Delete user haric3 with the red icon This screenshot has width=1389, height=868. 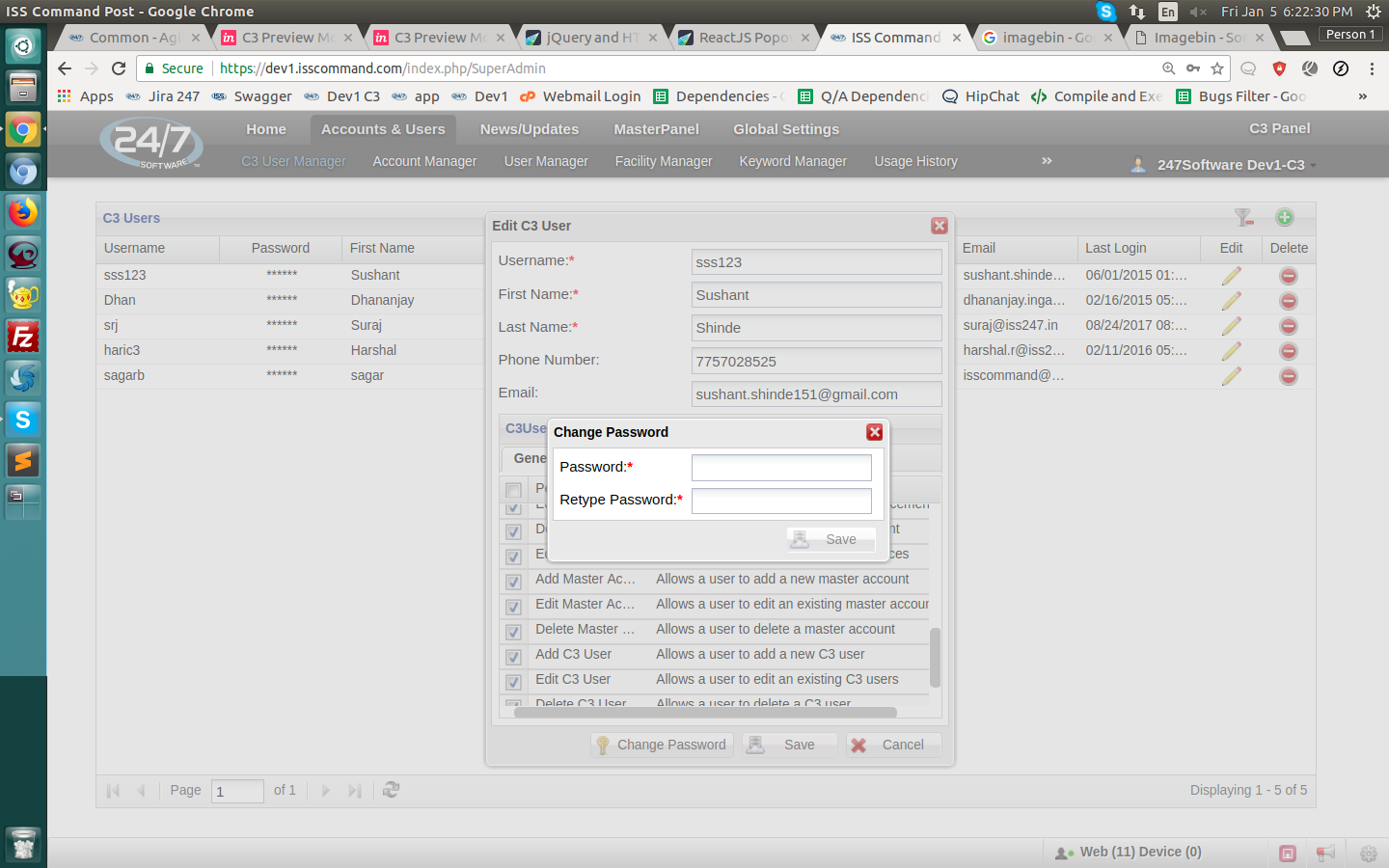pos(1288,351)
